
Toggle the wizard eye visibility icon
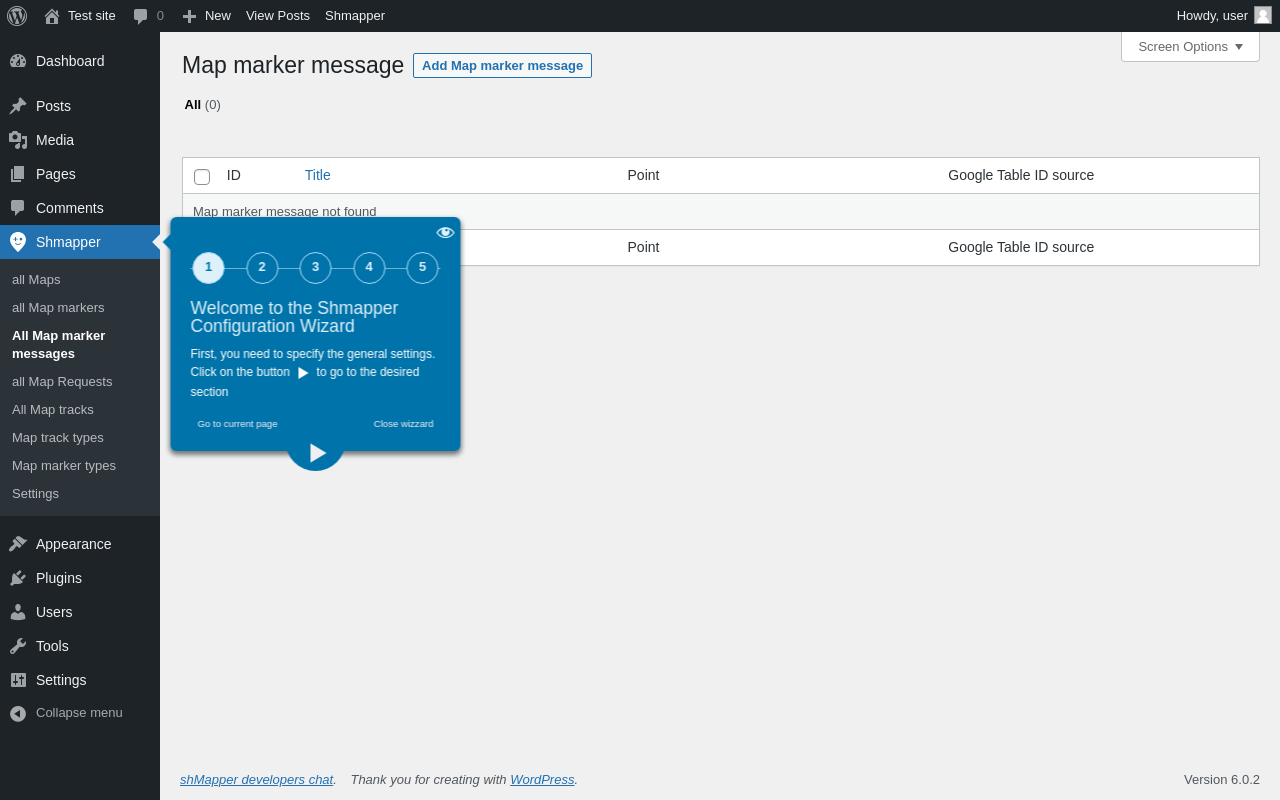click(445, 232)
